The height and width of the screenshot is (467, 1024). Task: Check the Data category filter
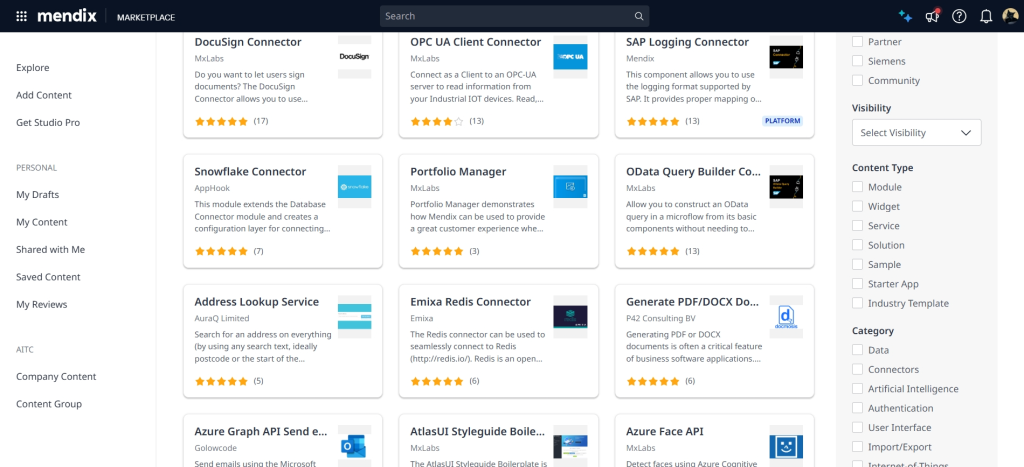857,350
